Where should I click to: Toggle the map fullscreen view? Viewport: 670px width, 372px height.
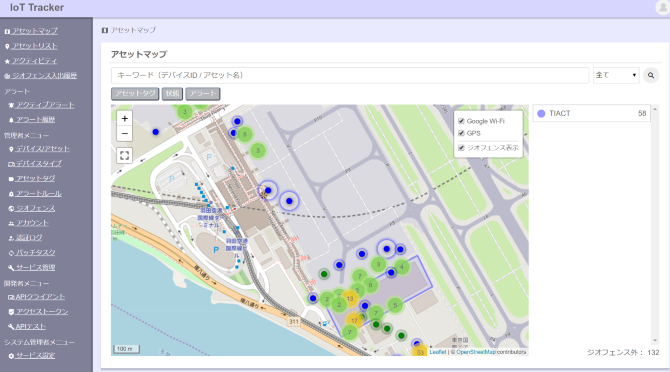pyautogui.click(x=124, y=155)
